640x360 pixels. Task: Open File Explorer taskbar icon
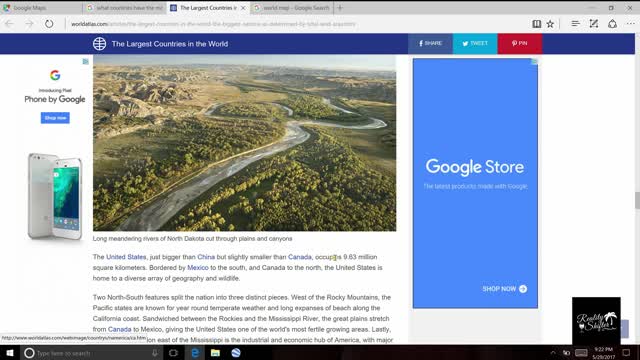216,353
